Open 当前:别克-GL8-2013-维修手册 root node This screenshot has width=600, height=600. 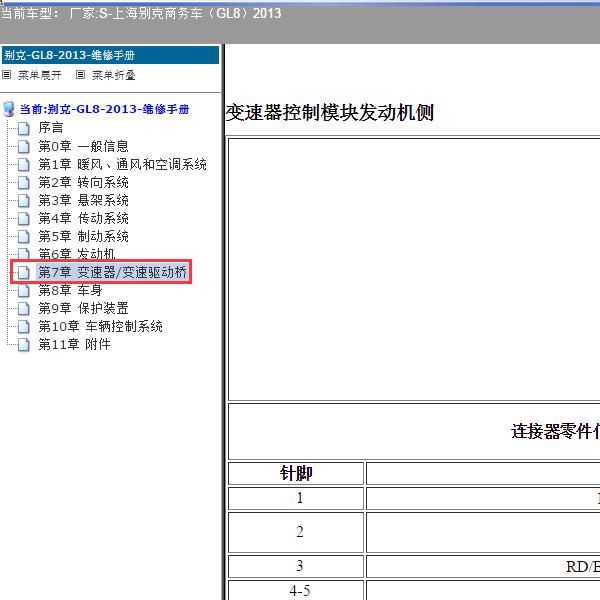click(x=104, y=109)
